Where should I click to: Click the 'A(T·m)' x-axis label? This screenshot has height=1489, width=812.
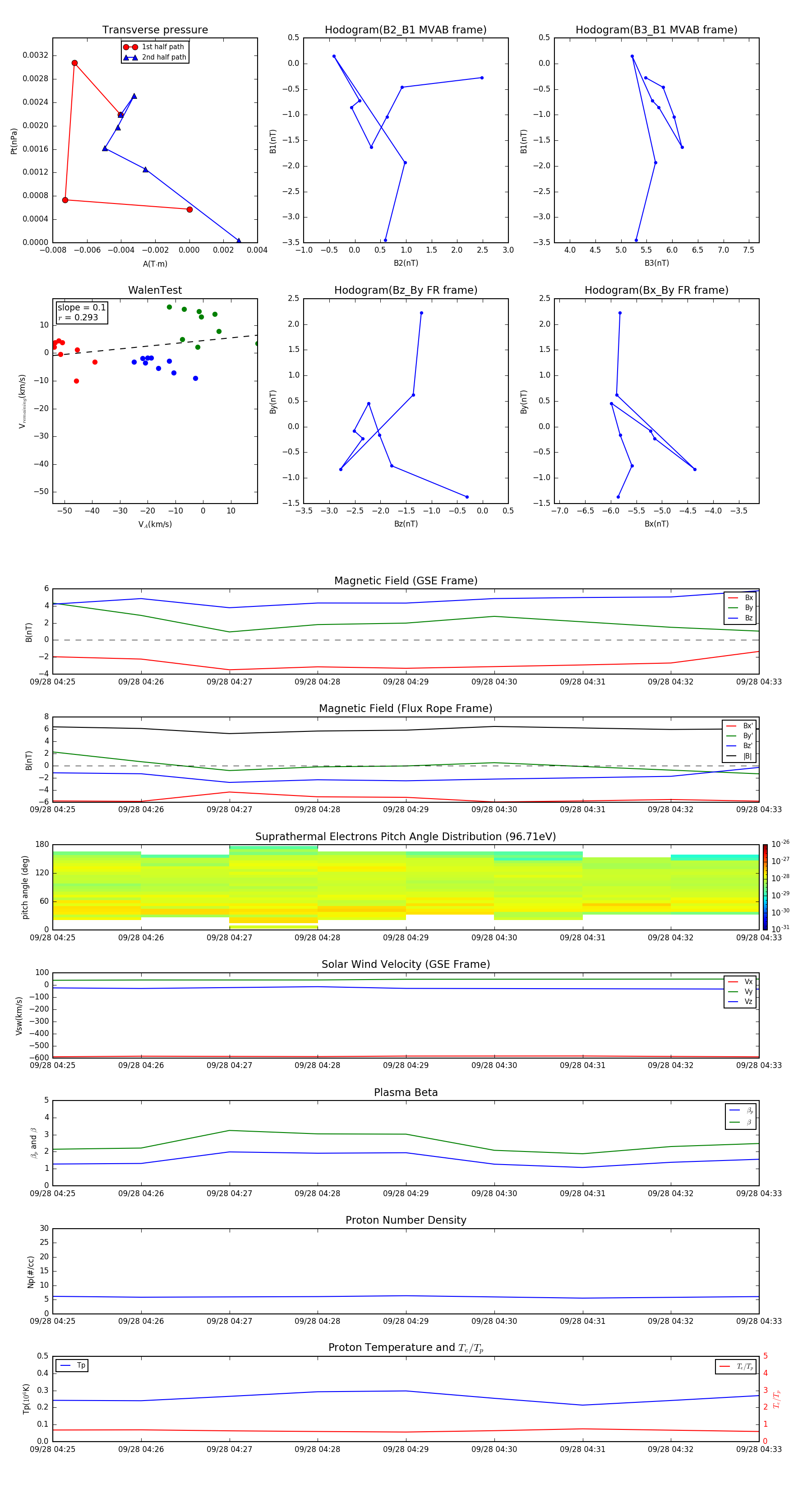(155, 264)
